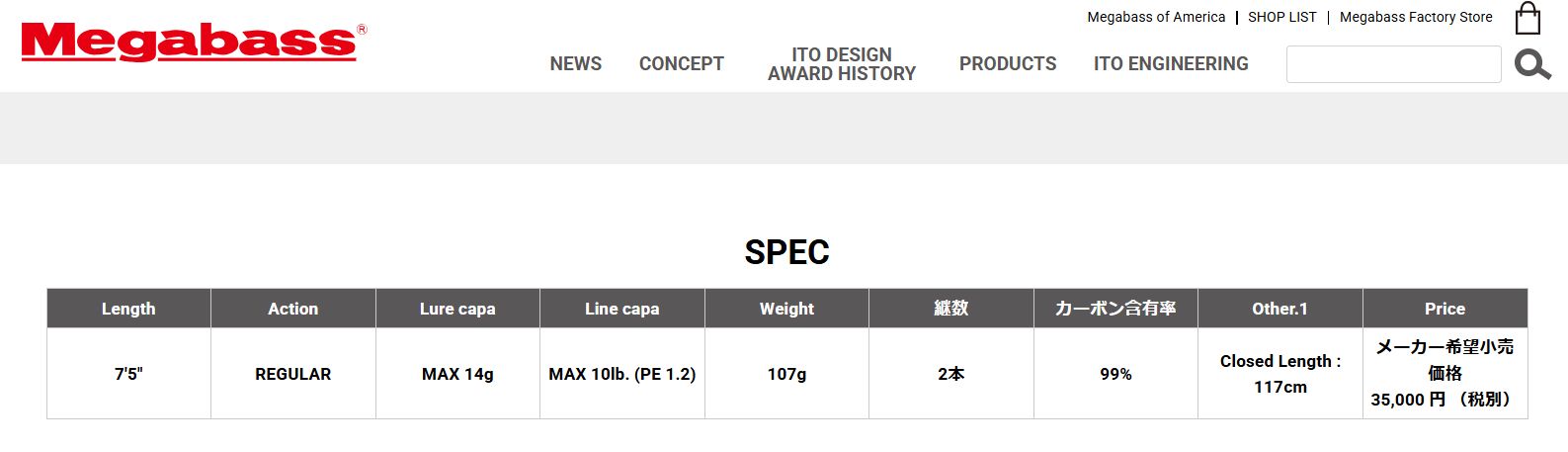This screenshot has height=452, width=1568.
Task: Visit the Megabass of America link
Action: coord(1156,17)
